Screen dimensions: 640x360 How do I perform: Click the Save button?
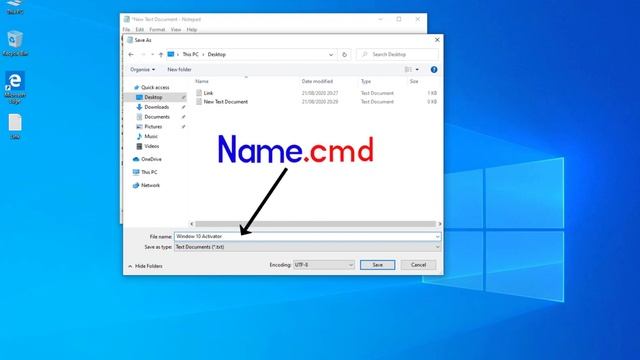tap(378, 265)
